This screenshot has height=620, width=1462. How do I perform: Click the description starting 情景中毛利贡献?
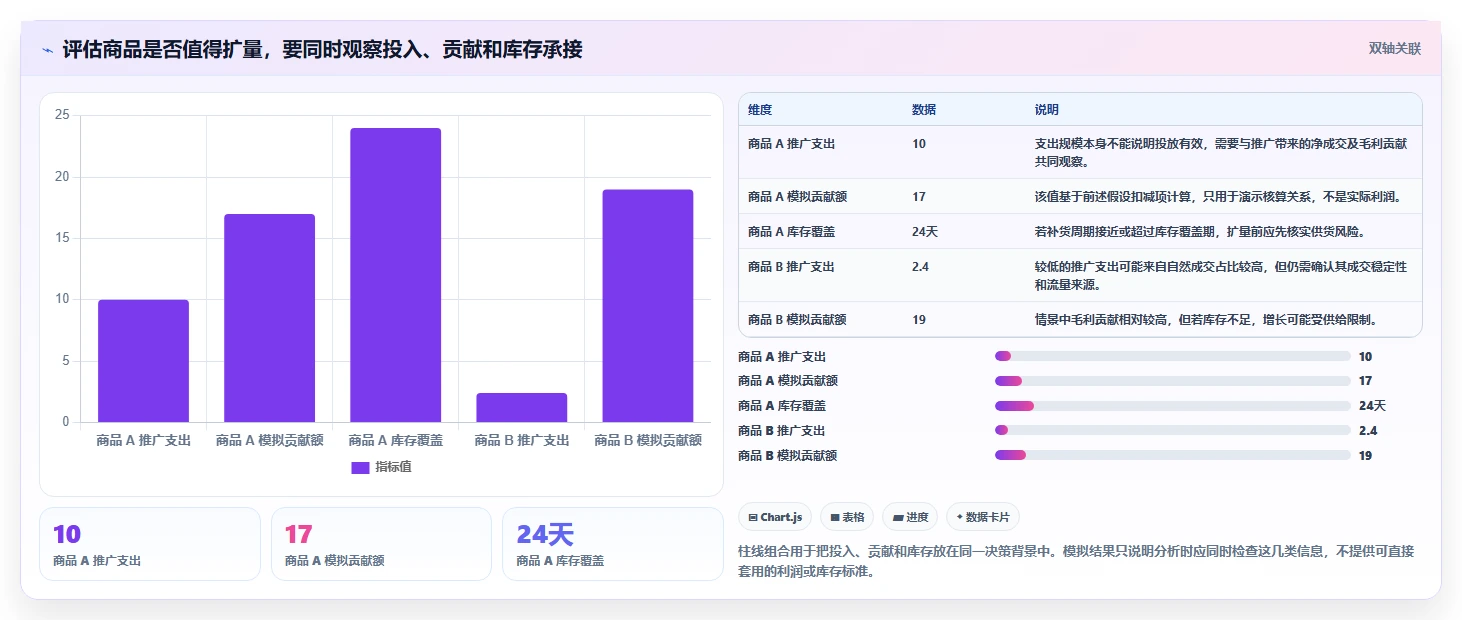click(x=1206, y=319)
